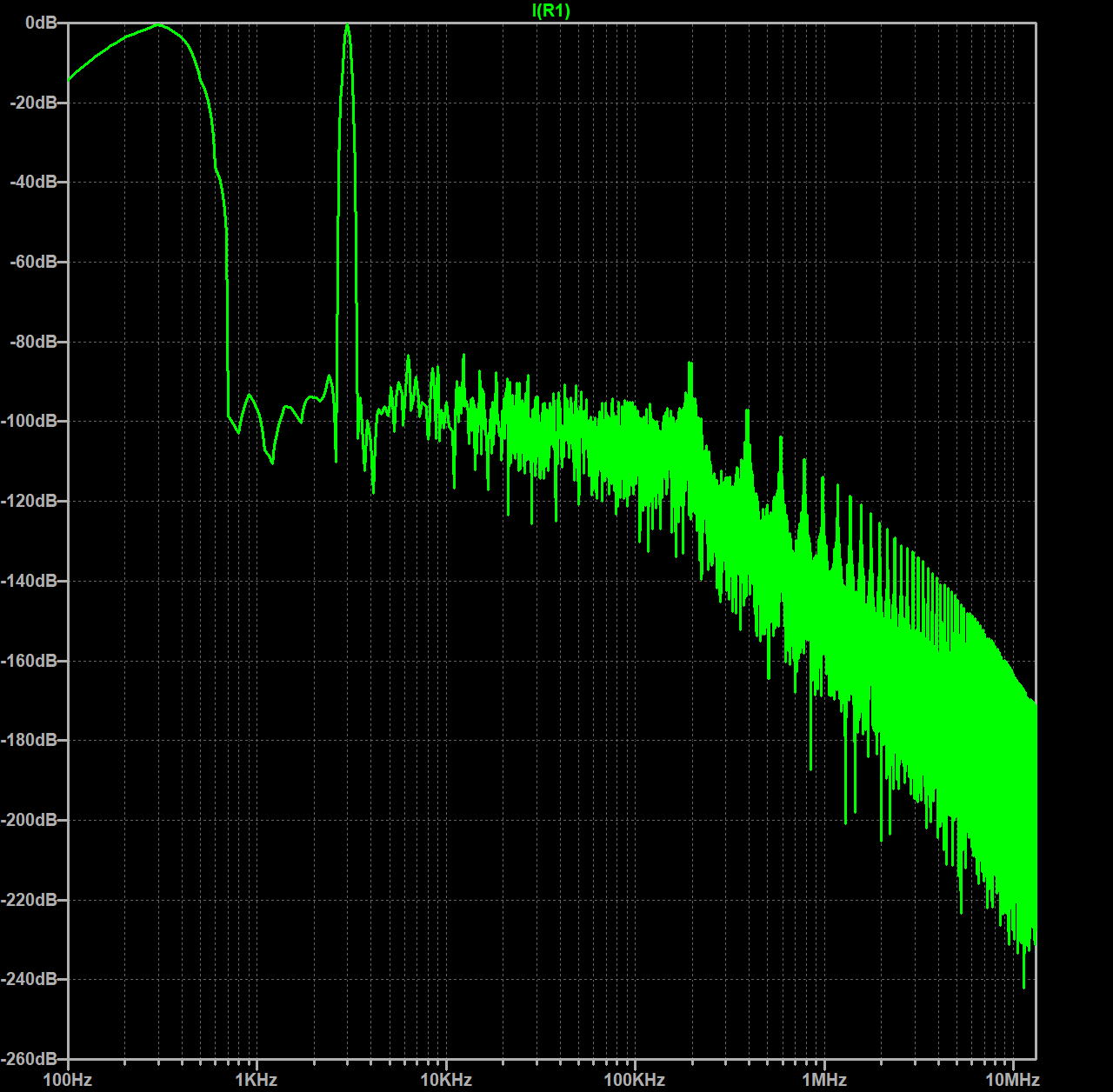Click the -40dB axis label
The height and width of the screenshot is (1092, 1113).
click(34, 182)
